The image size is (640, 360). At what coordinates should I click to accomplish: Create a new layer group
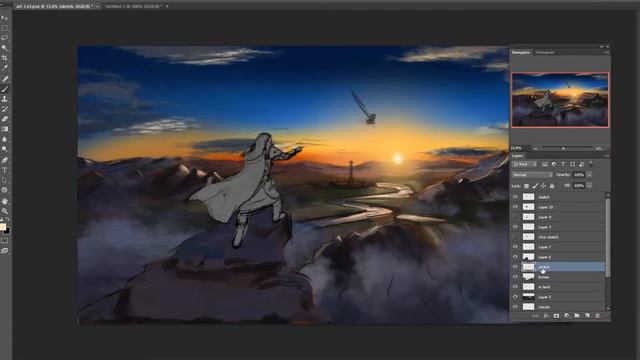coord(577,316)
